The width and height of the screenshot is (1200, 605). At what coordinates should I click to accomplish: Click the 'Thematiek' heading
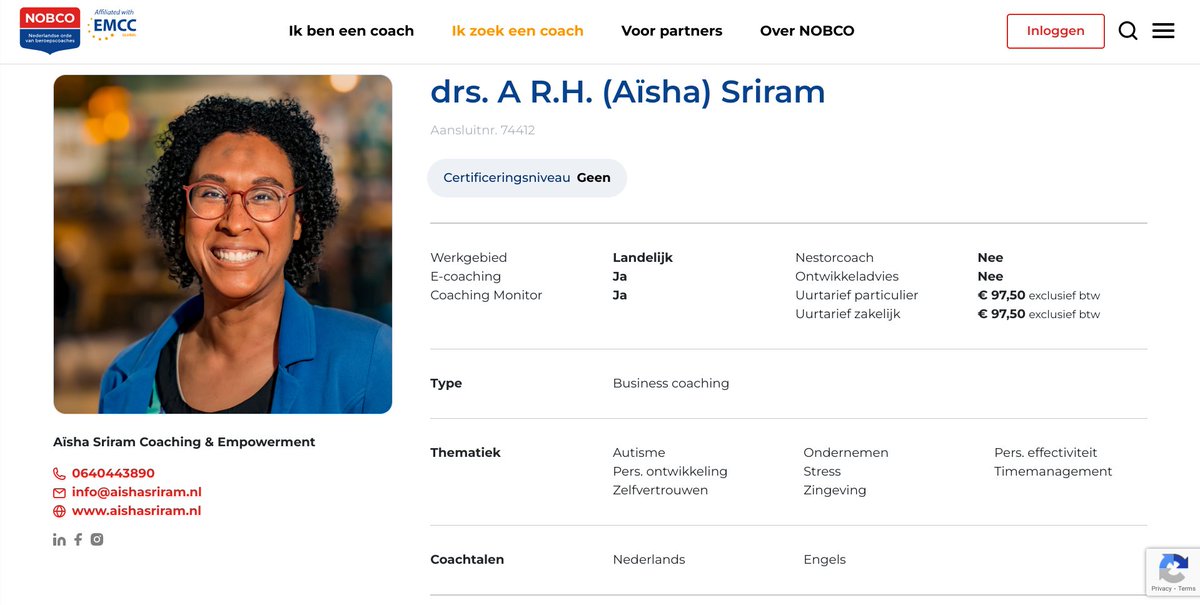466,453
